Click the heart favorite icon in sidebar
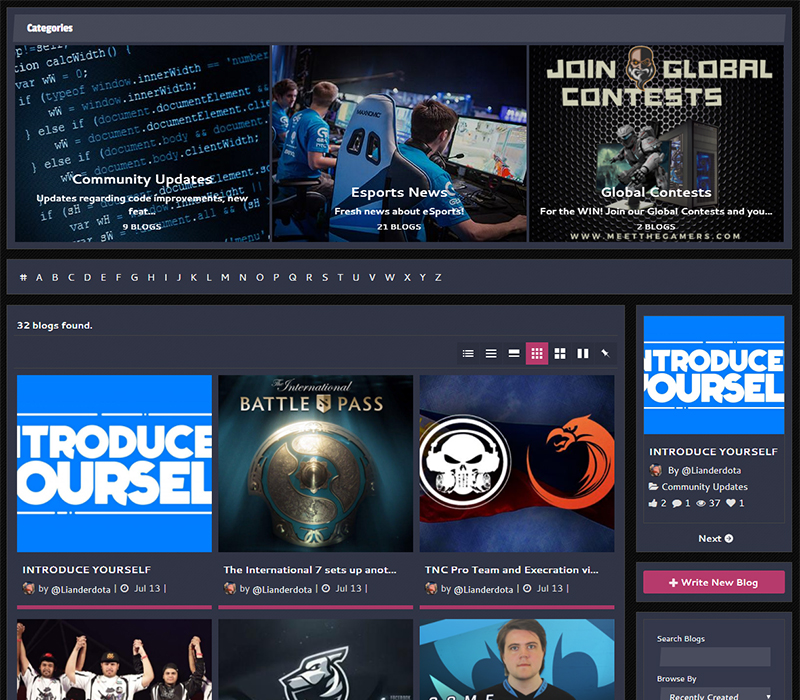Image resolution: width=800 pixels, height=700 pixels. pyautogui.click(x=731, y=503)
